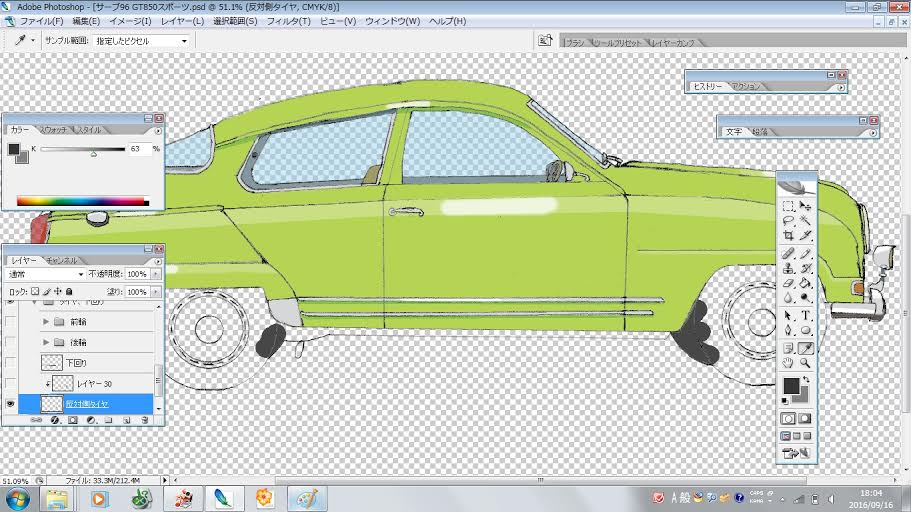Open the 編集(E) menu
Screen dimensions: 911x512
tap(86, 21)
